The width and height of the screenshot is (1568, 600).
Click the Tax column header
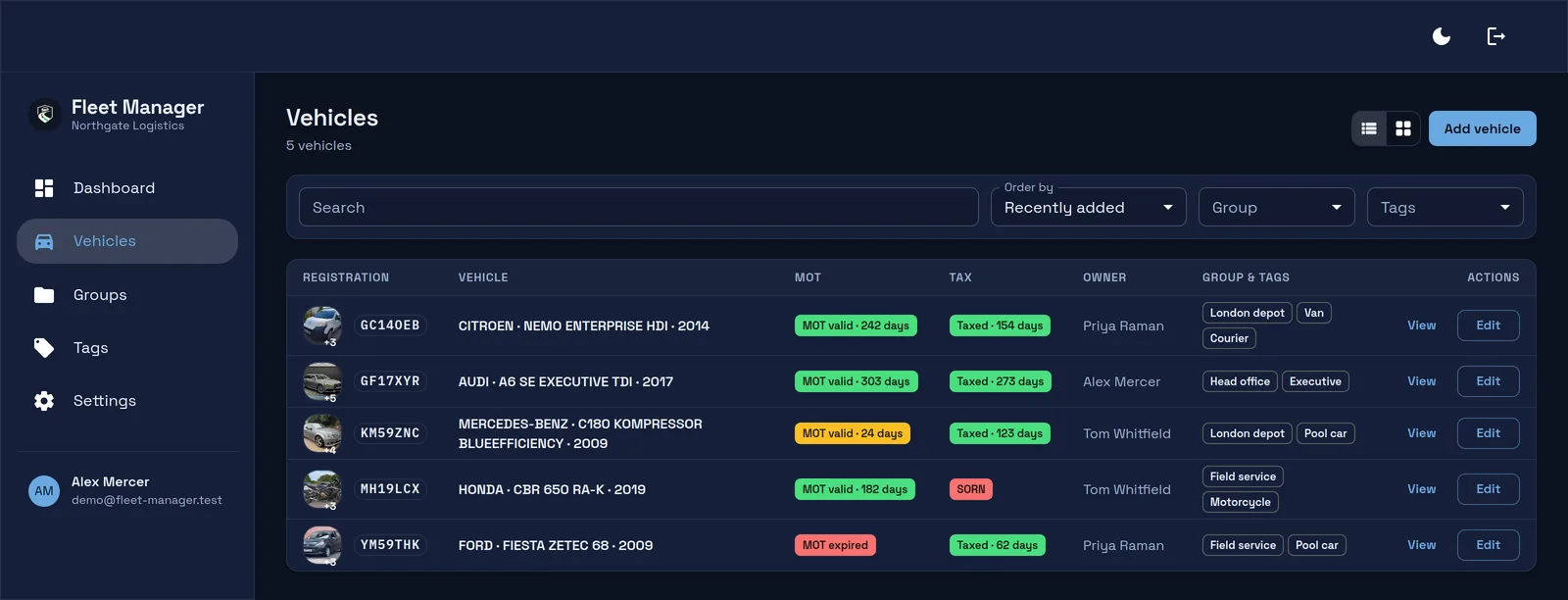pyautogui.click(x=960, y=277)
